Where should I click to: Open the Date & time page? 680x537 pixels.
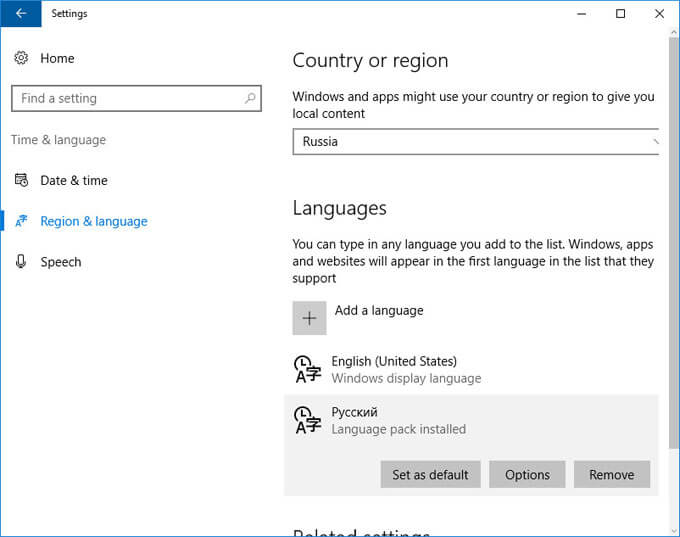coord(74,180)
